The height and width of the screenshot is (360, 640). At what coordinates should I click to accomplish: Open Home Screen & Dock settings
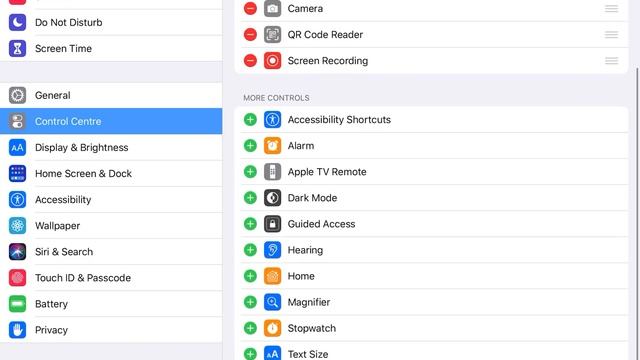point(111,173)
